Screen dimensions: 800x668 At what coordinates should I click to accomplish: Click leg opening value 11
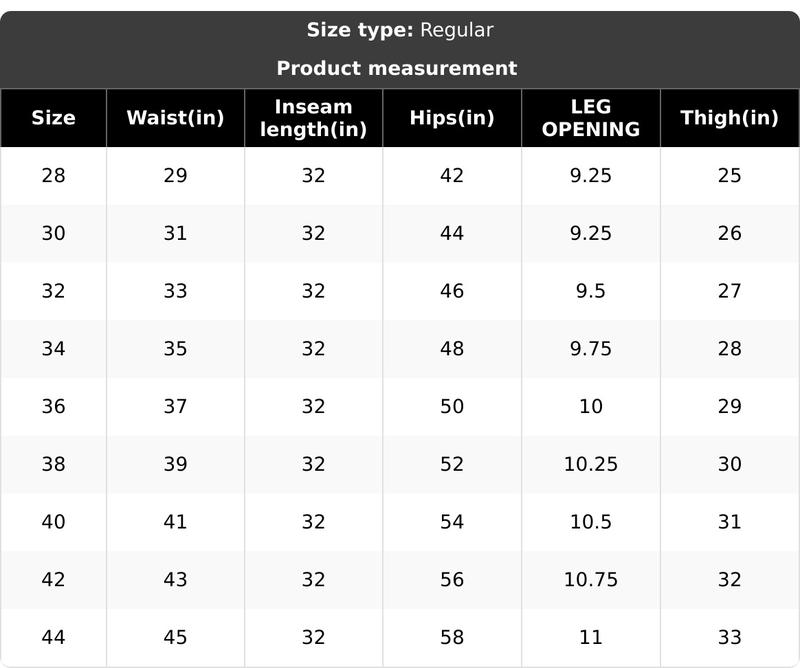click(x=590, y=637)
